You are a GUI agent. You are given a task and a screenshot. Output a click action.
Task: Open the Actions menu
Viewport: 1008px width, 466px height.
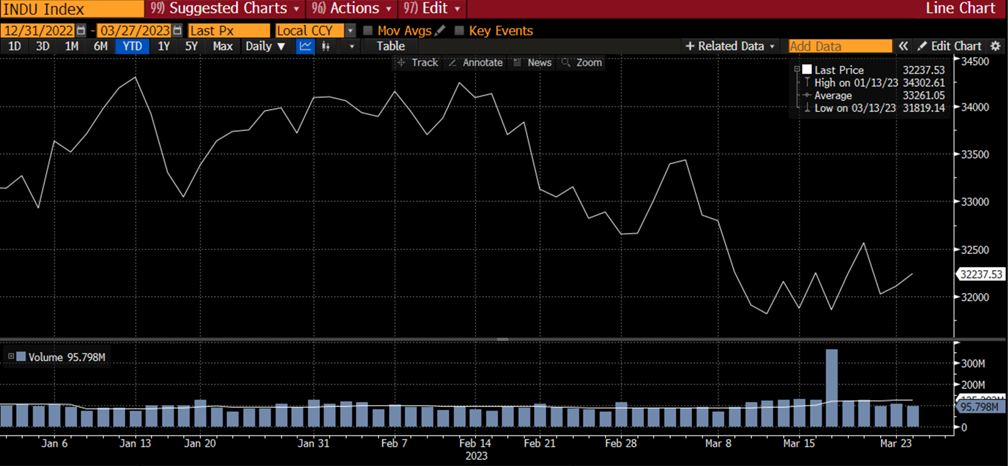tap(350, 8)
